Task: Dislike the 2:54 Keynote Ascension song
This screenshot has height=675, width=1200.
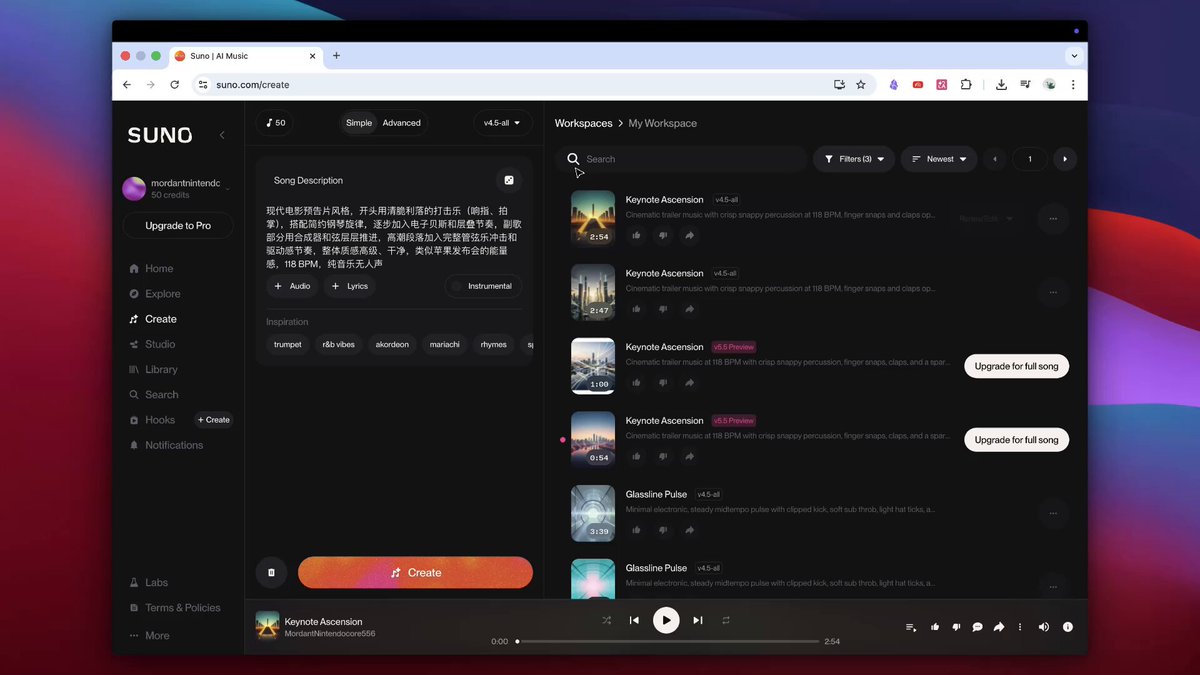Action: click(663, 236)
